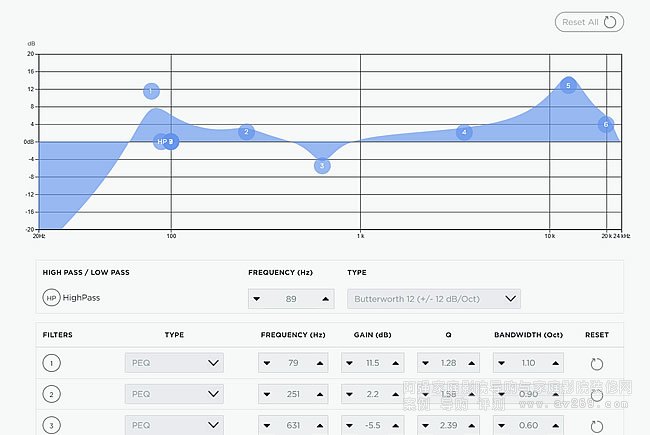Toggle the HighPass HP circle button
Viewport: 650px width, 435px height.
tap(50, 298)
